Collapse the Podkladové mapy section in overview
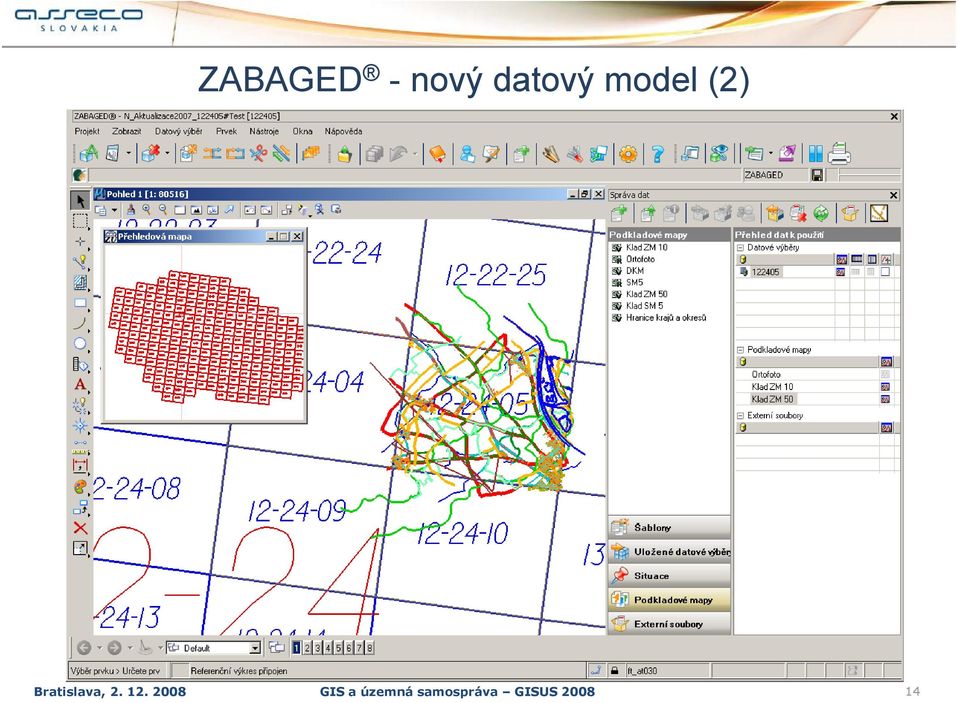This screenshot has height=703, width=959. click(740, 350)
